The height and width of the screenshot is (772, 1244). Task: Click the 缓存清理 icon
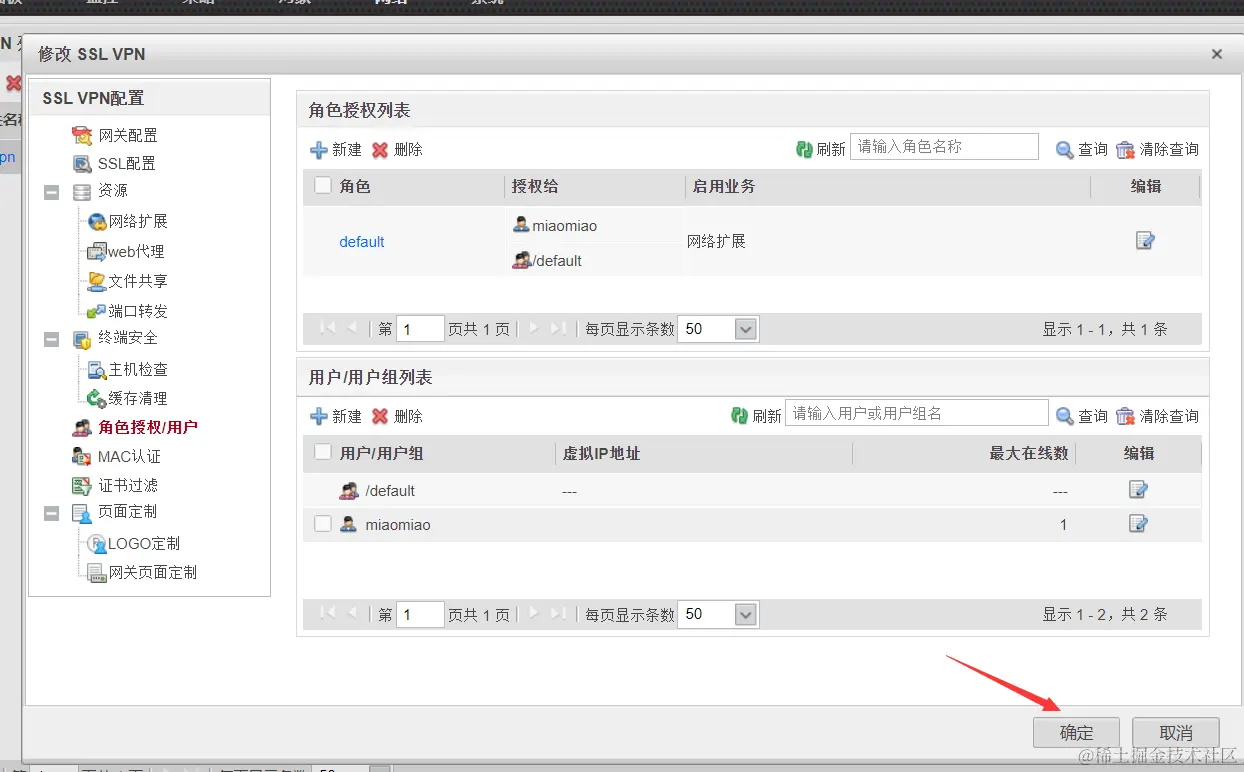97,398
